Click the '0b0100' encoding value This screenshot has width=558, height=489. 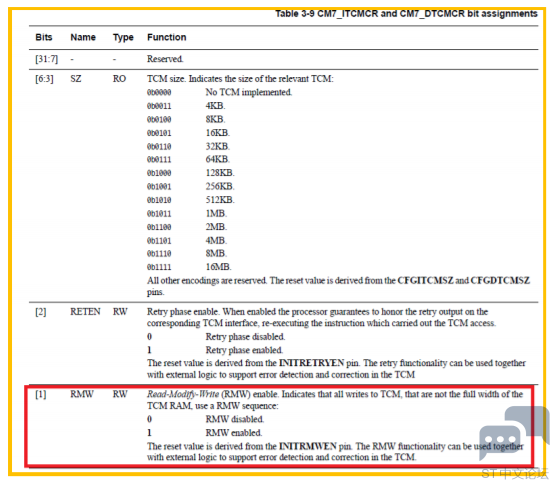(159, 120)
